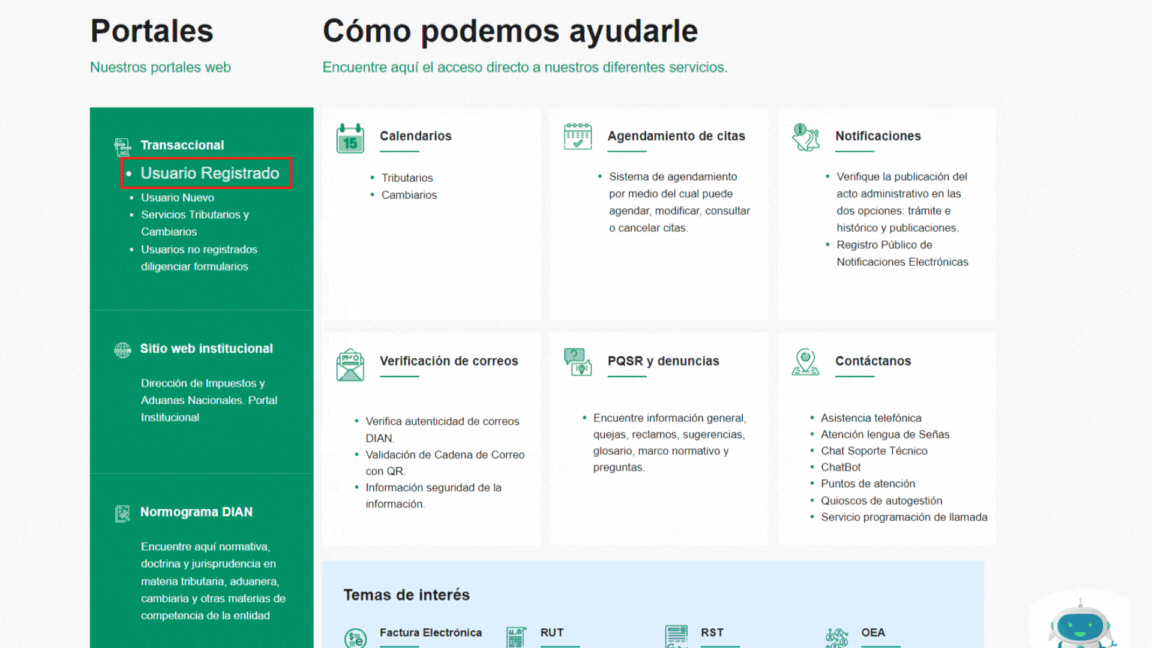This screenshot has width=1152, height=648.
Task: Open the Usuario Registrado link
Action: [x=210, y=173]
